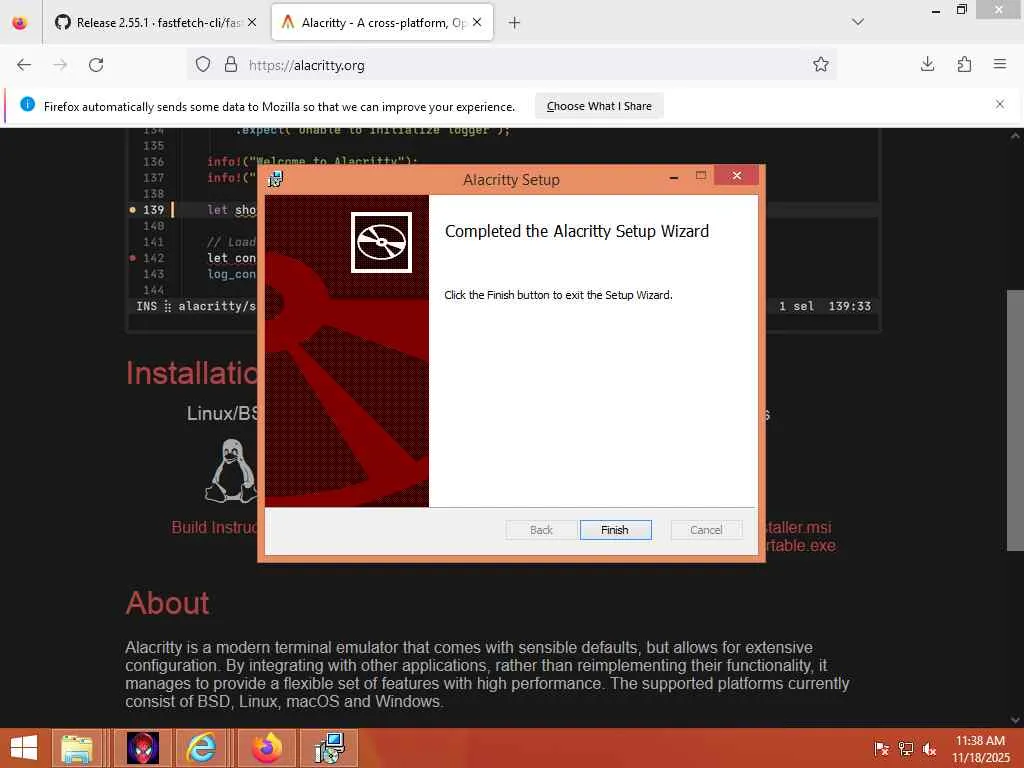Open the Build Instructions link
This screenshot has height=768, width=1024.
tap(214, 527)
